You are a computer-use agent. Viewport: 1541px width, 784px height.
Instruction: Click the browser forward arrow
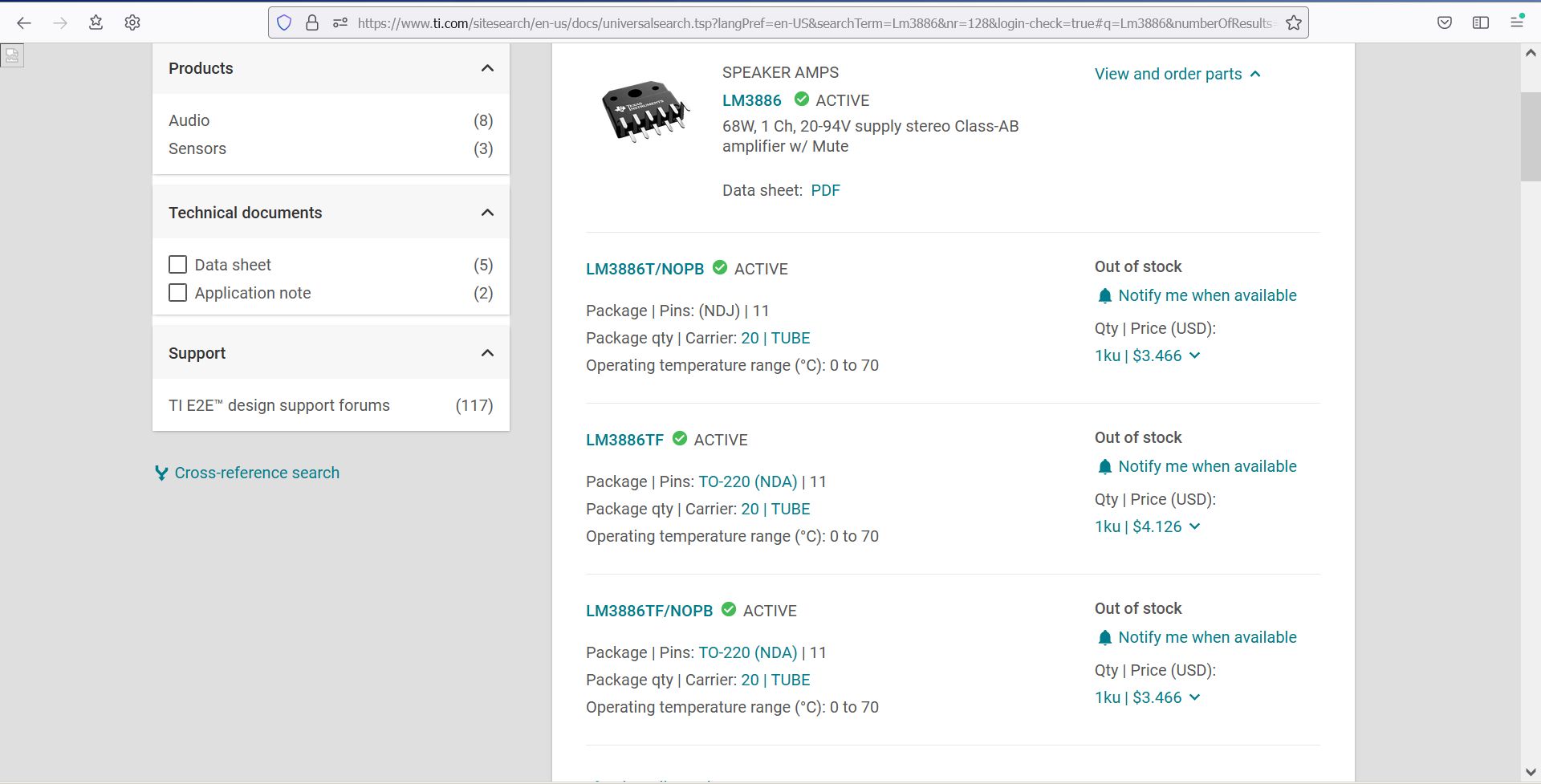pyautogui.click(x=60, y=23)
